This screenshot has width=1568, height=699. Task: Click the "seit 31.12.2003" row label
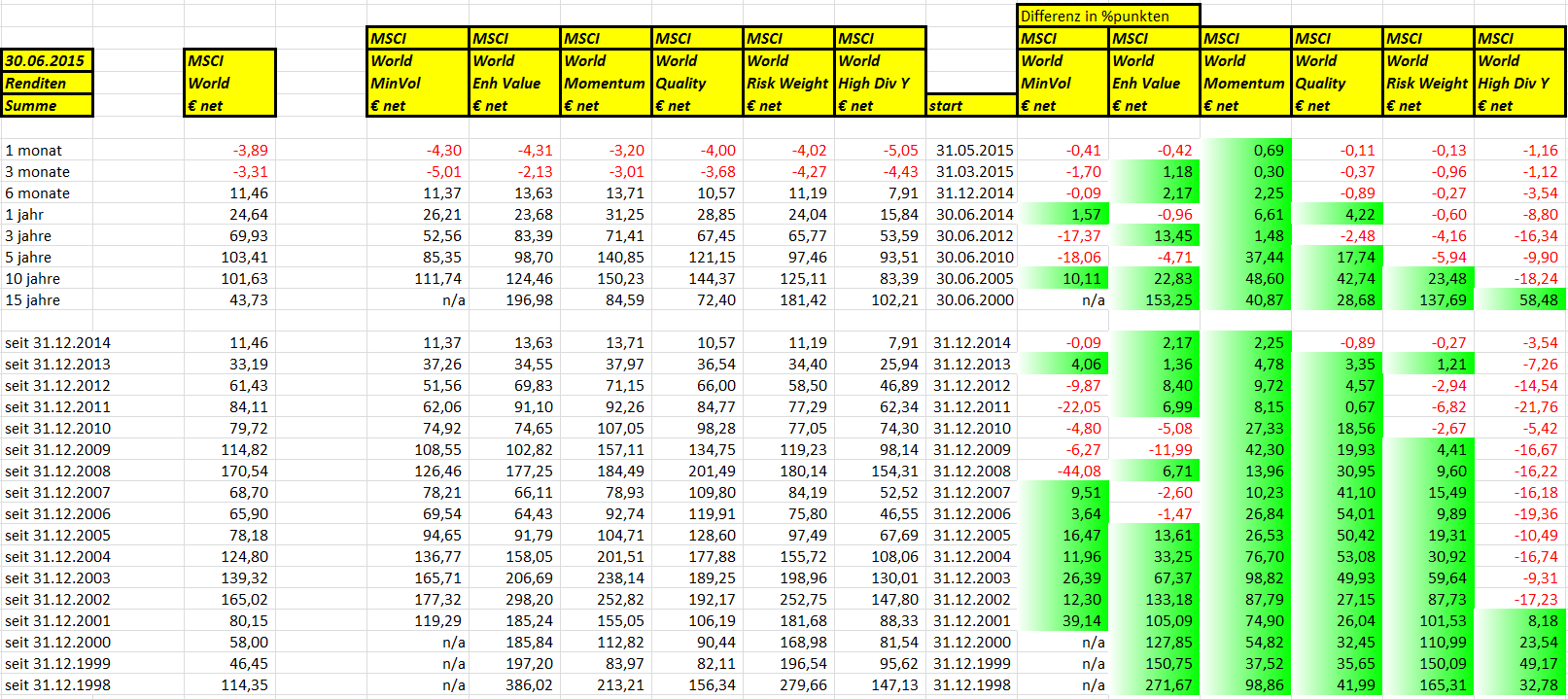pyautogui.click(x=58, y=577)
